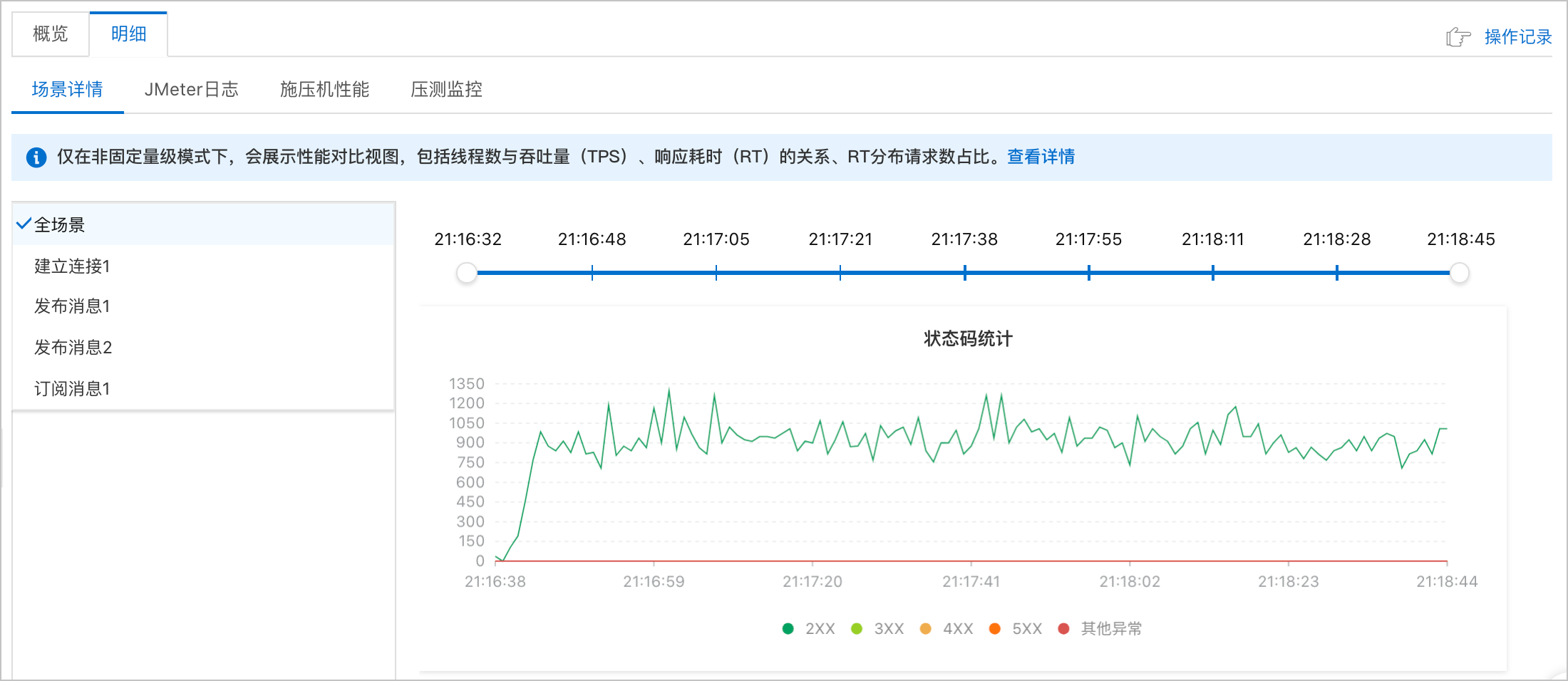Select the 明细 tab
The image size is (1568, 681).
coord(128,33)
